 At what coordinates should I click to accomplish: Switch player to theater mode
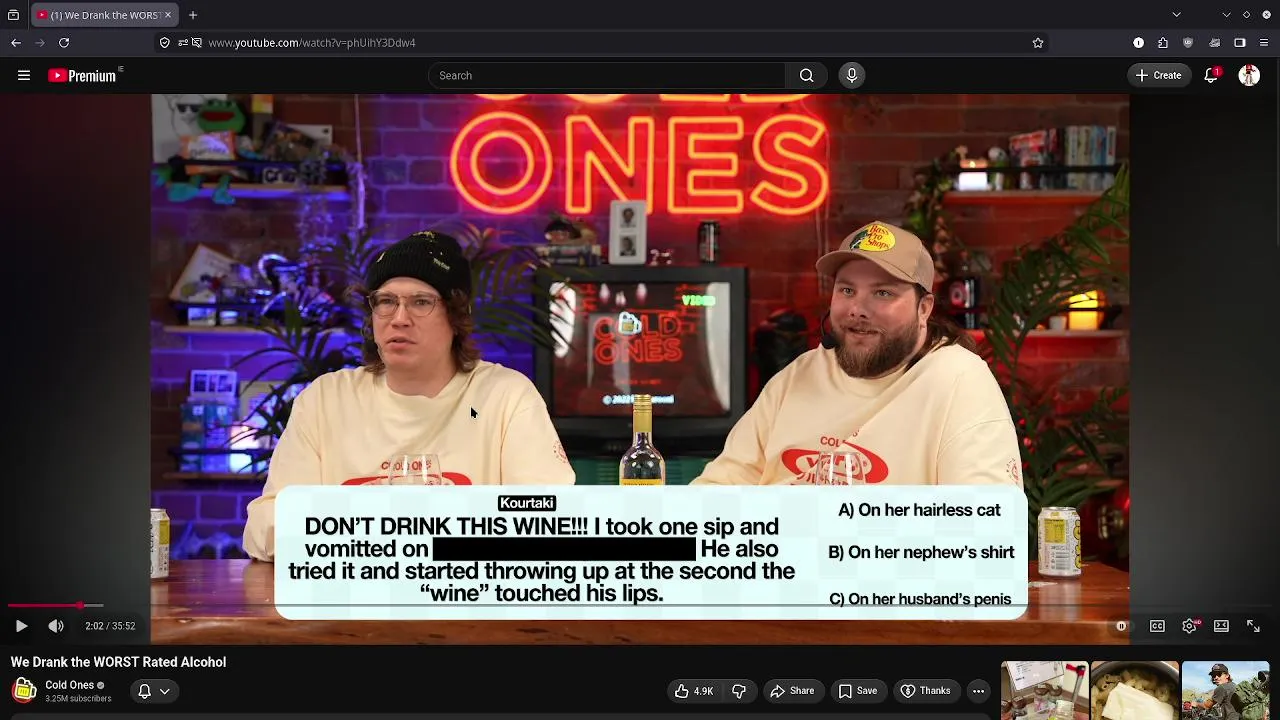[1221, 626]
